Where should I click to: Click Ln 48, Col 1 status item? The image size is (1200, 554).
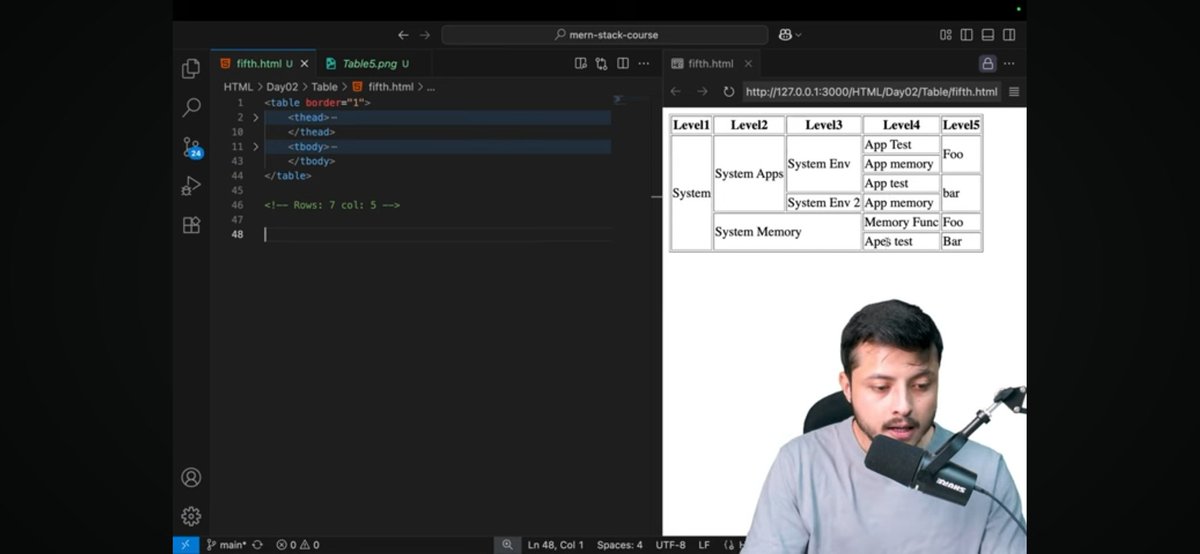click(556, 545)
